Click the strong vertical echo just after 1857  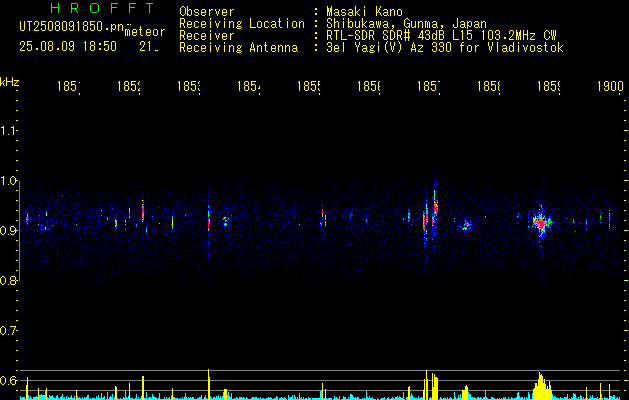tap(435, 207)
